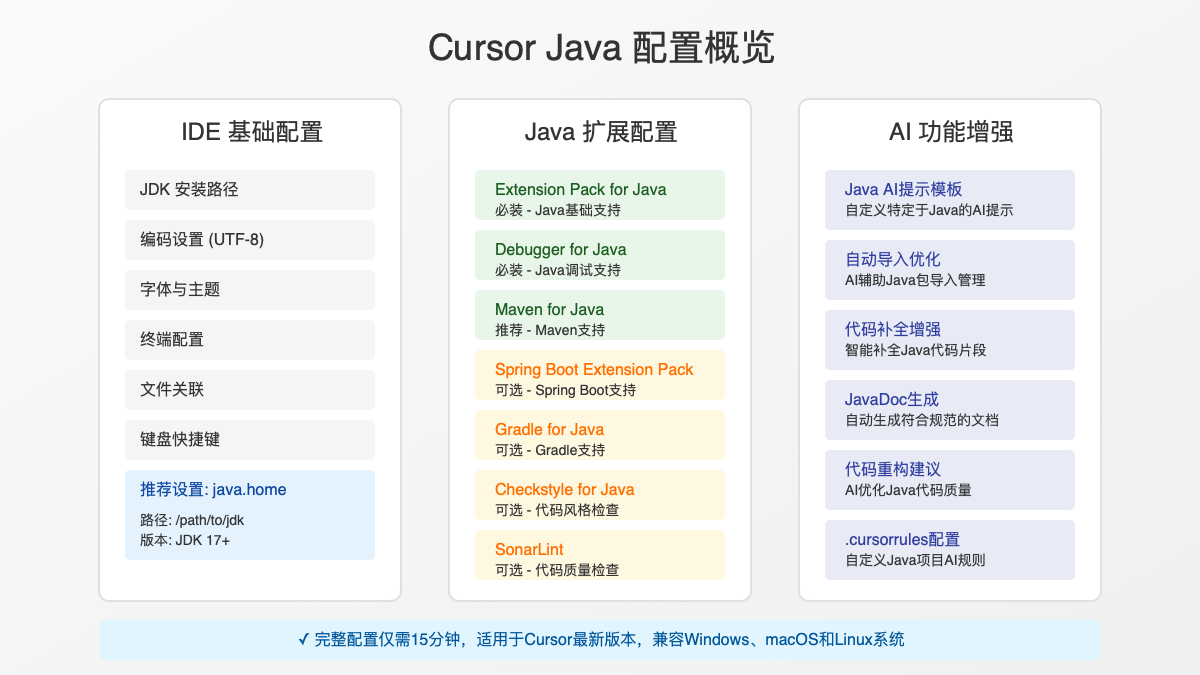
Task: Select the '键盘快捷键' item
Action: 250,440
